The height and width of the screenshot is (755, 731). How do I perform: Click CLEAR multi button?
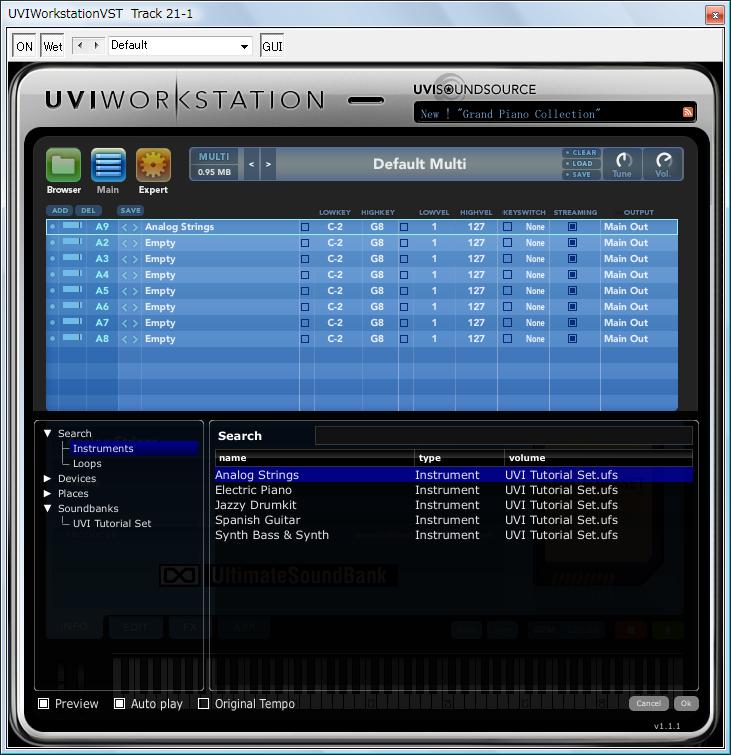click(581, 153)
